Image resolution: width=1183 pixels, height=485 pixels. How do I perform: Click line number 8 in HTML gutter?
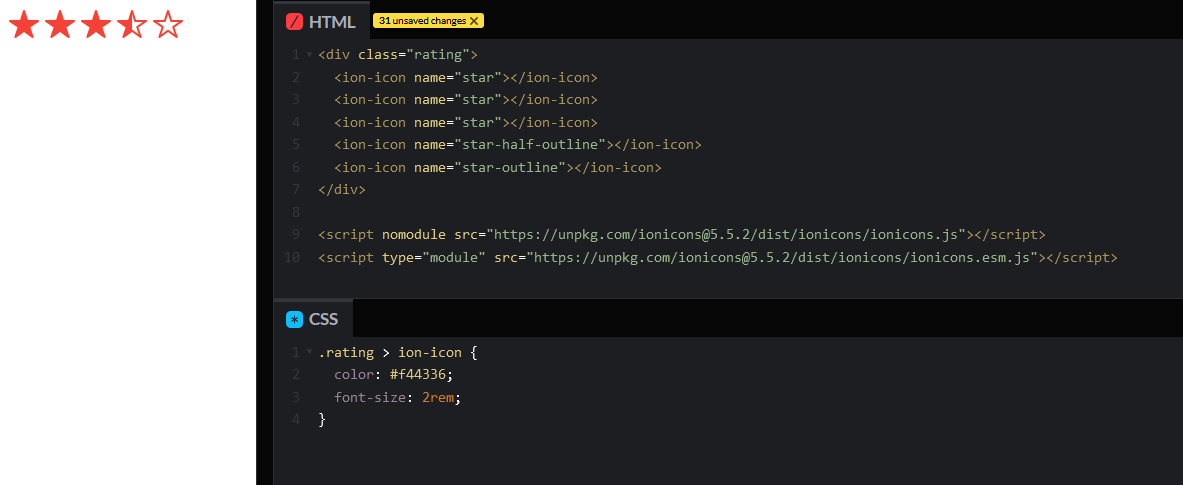[x=296, y=212]
